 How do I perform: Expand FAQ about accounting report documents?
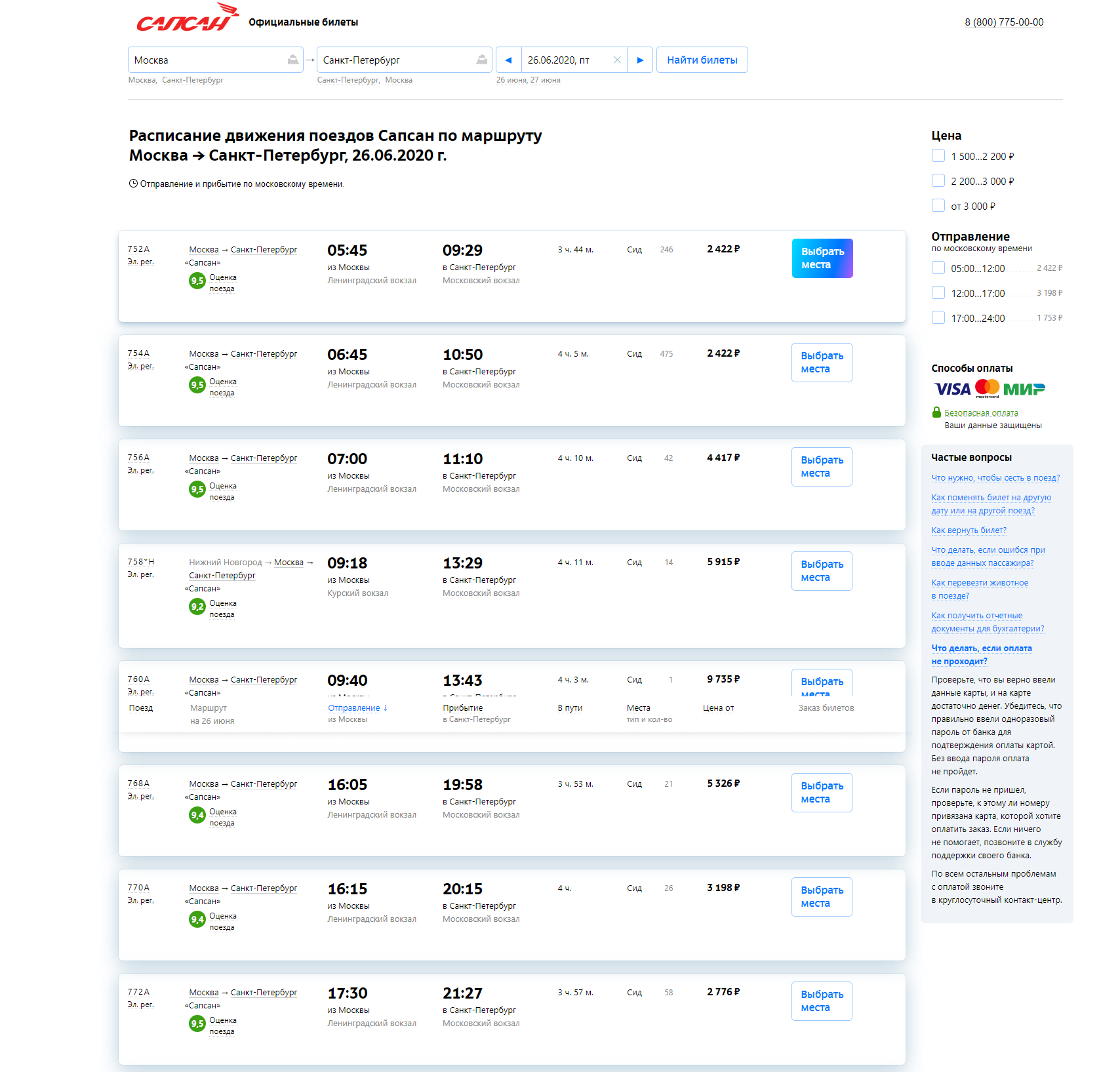(x=988, y=622)
